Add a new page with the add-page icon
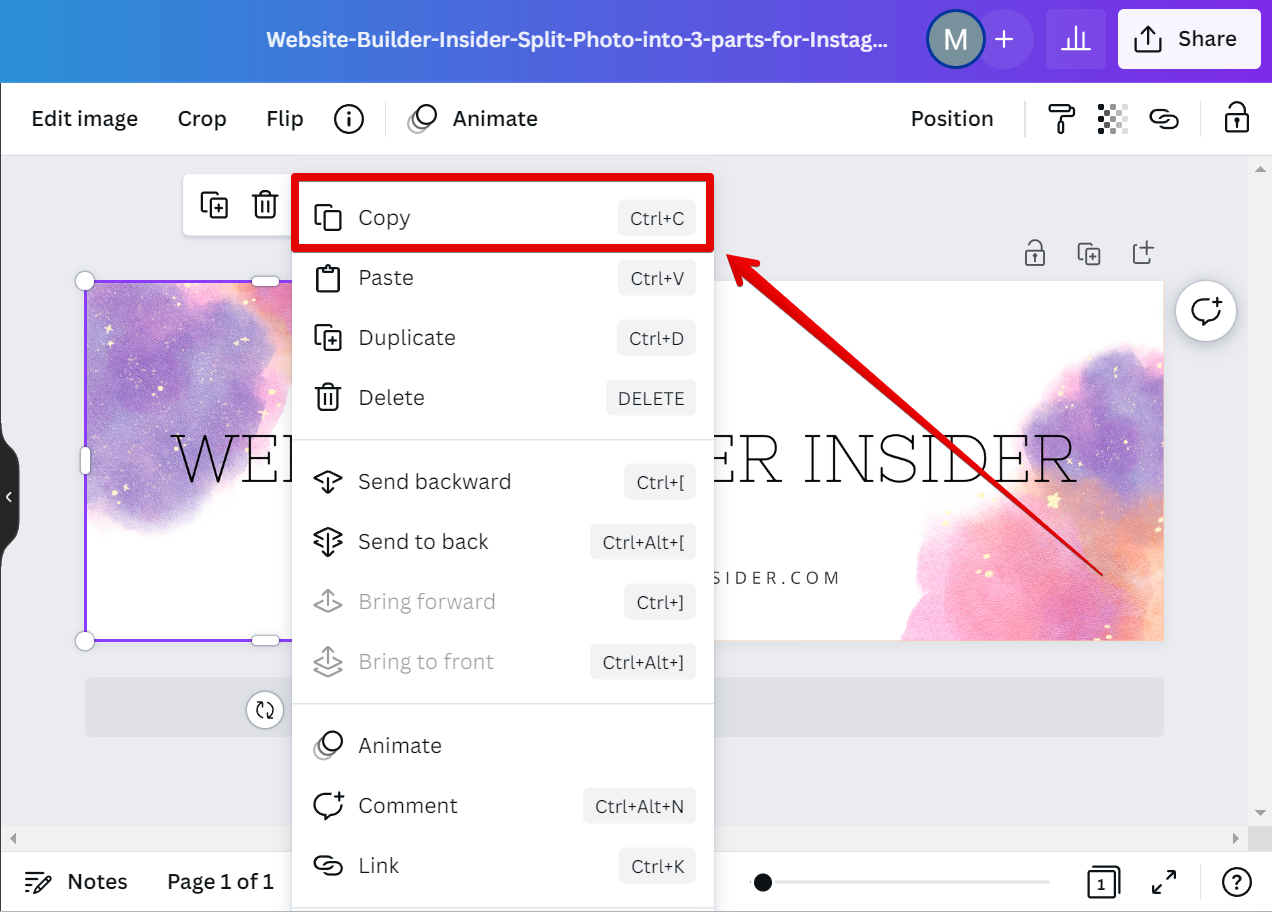 1143,253
